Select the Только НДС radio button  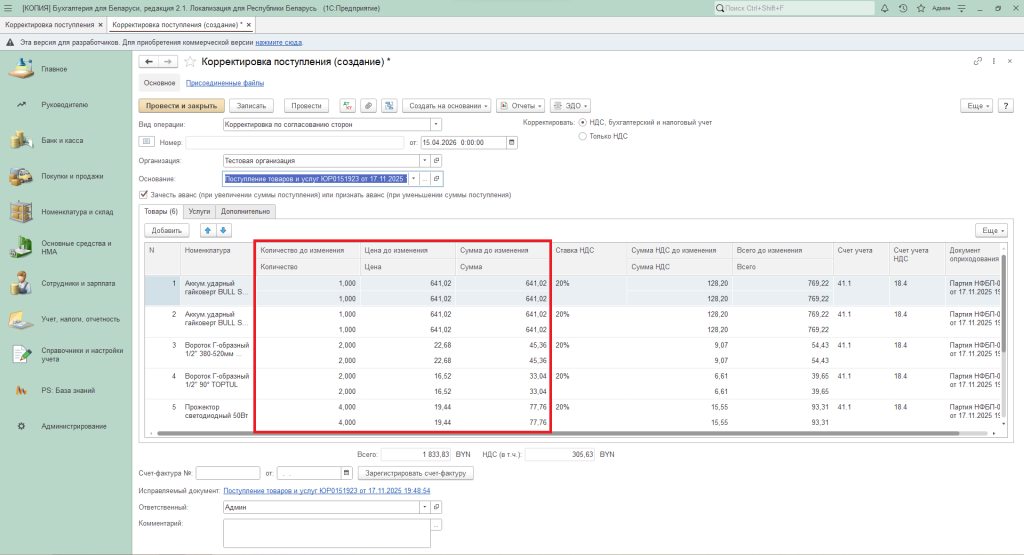pos(583,136)
